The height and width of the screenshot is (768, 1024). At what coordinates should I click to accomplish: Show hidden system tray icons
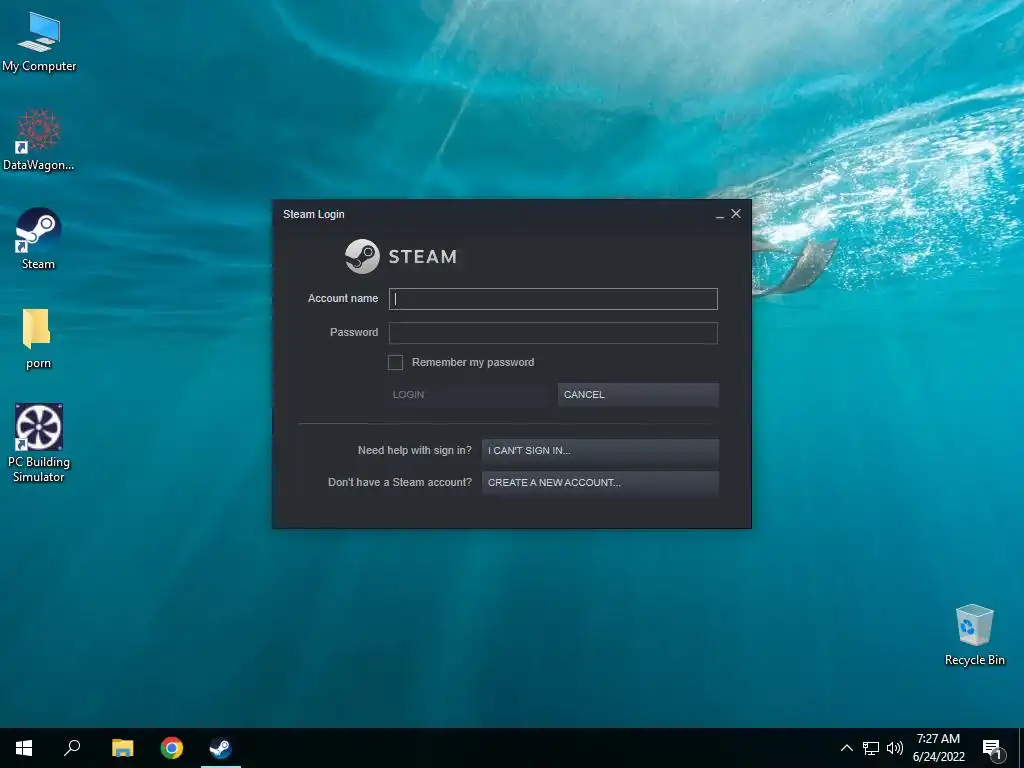point(846,748)
